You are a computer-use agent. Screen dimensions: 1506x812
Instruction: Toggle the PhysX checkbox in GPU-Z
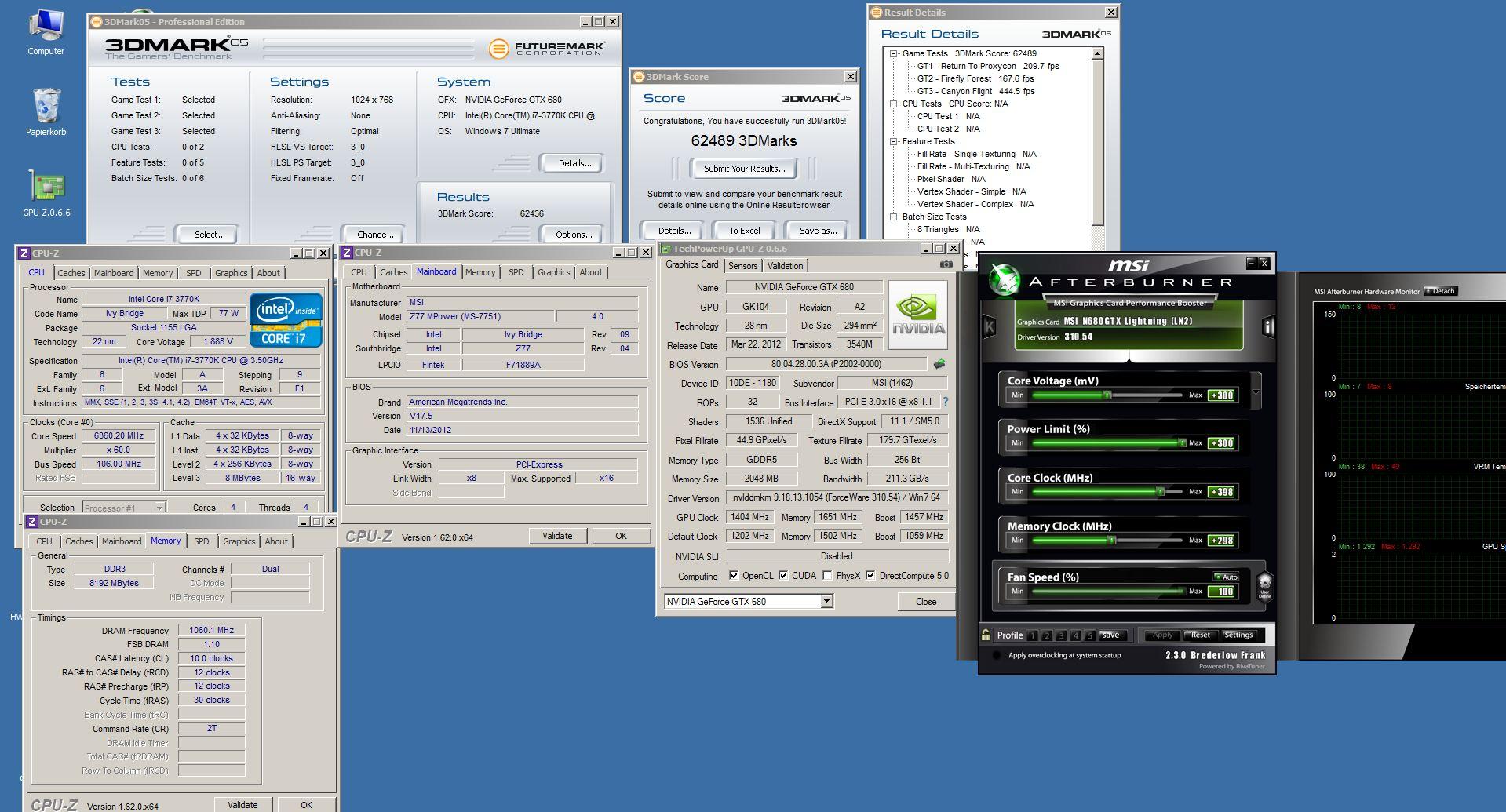coord(827,576)
